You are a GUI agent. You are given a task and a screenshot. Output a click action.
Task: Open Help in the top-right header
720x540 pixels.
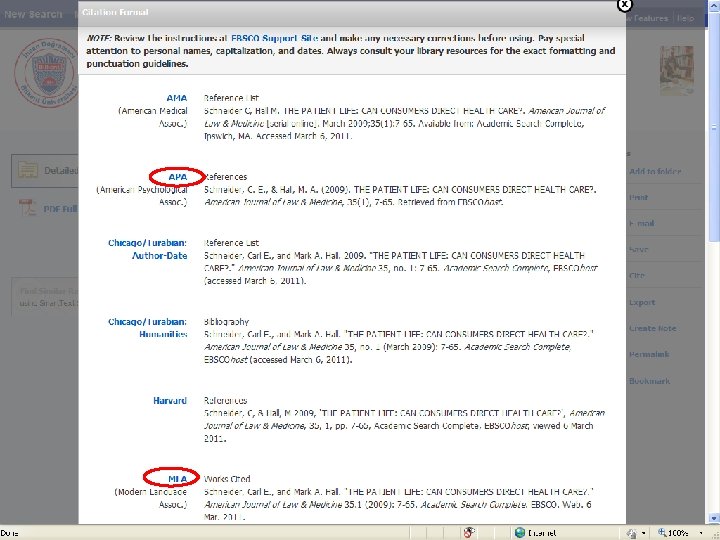[x=686, y=18]
